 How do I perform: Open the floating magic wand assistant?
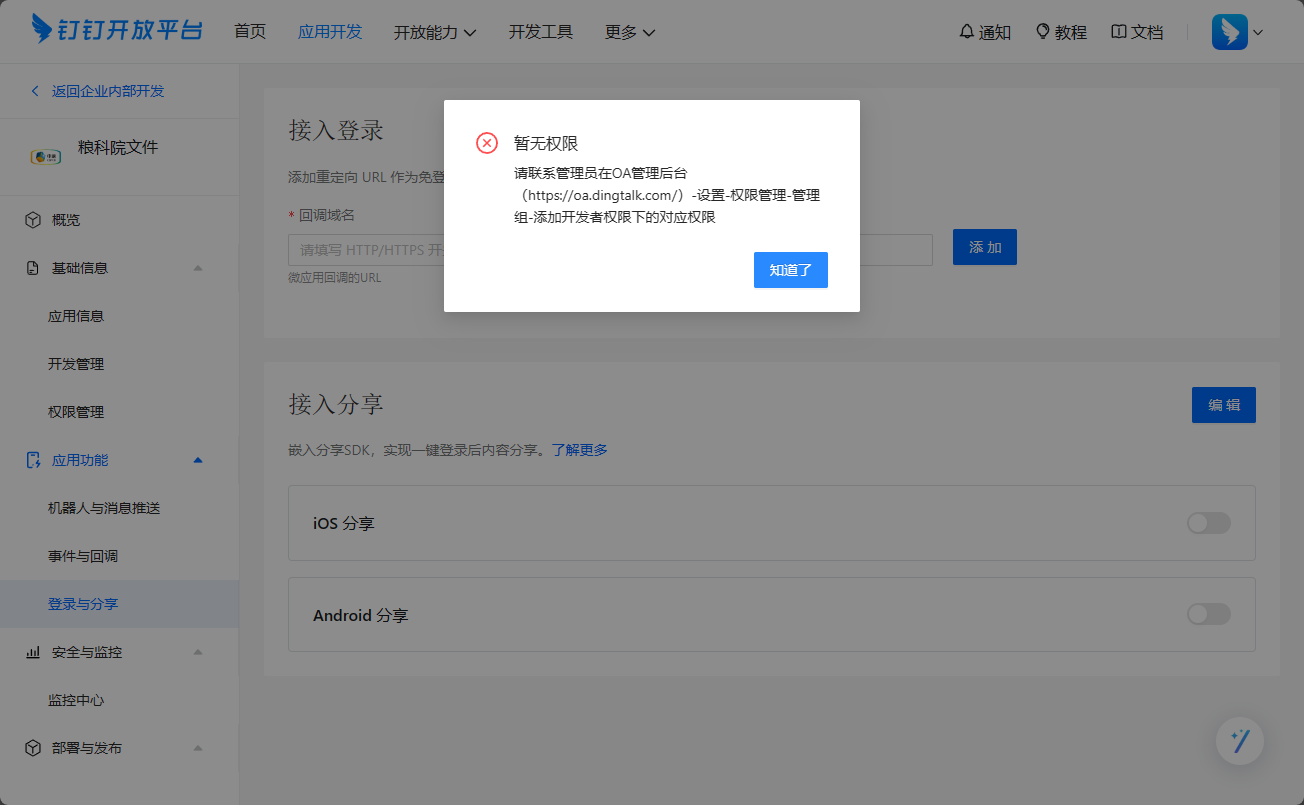coord(1240,741)
